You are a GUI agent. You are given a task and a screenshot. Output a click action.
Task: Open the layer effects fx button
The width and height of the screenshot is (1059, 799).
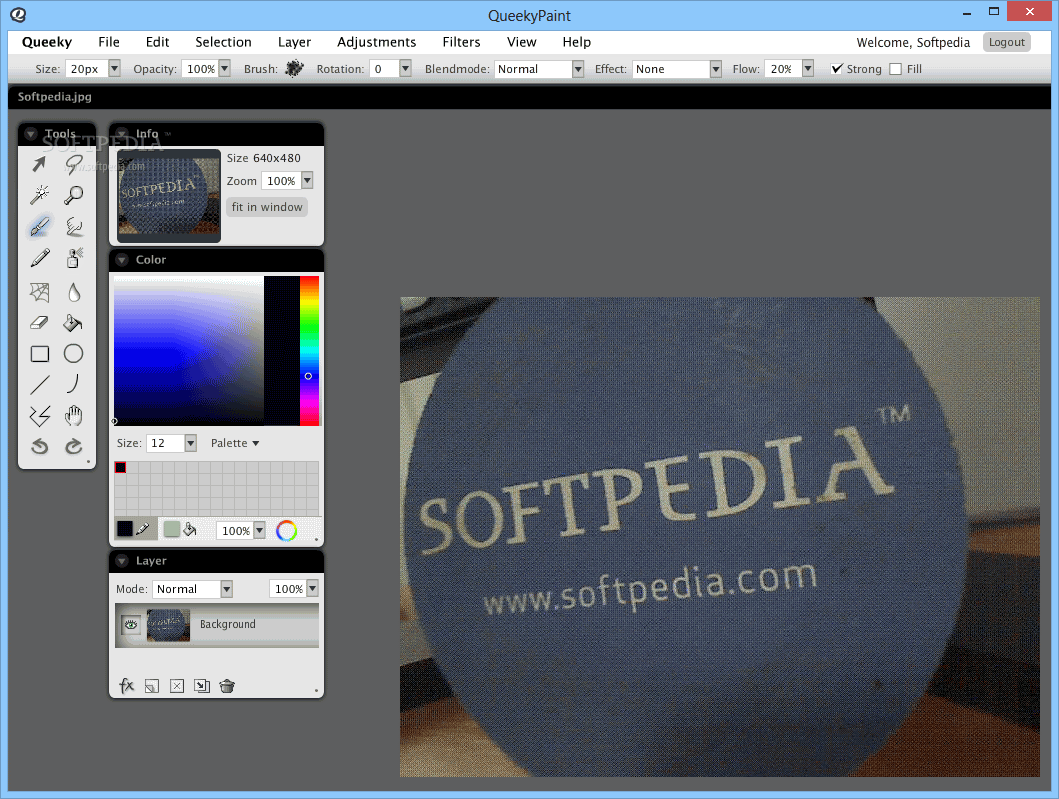[126, 686]
